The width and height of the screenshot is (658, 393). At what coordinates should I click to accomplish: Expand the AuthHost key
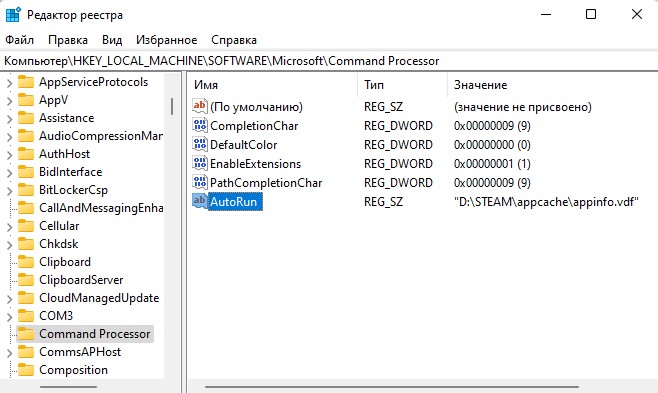point(9,155)
